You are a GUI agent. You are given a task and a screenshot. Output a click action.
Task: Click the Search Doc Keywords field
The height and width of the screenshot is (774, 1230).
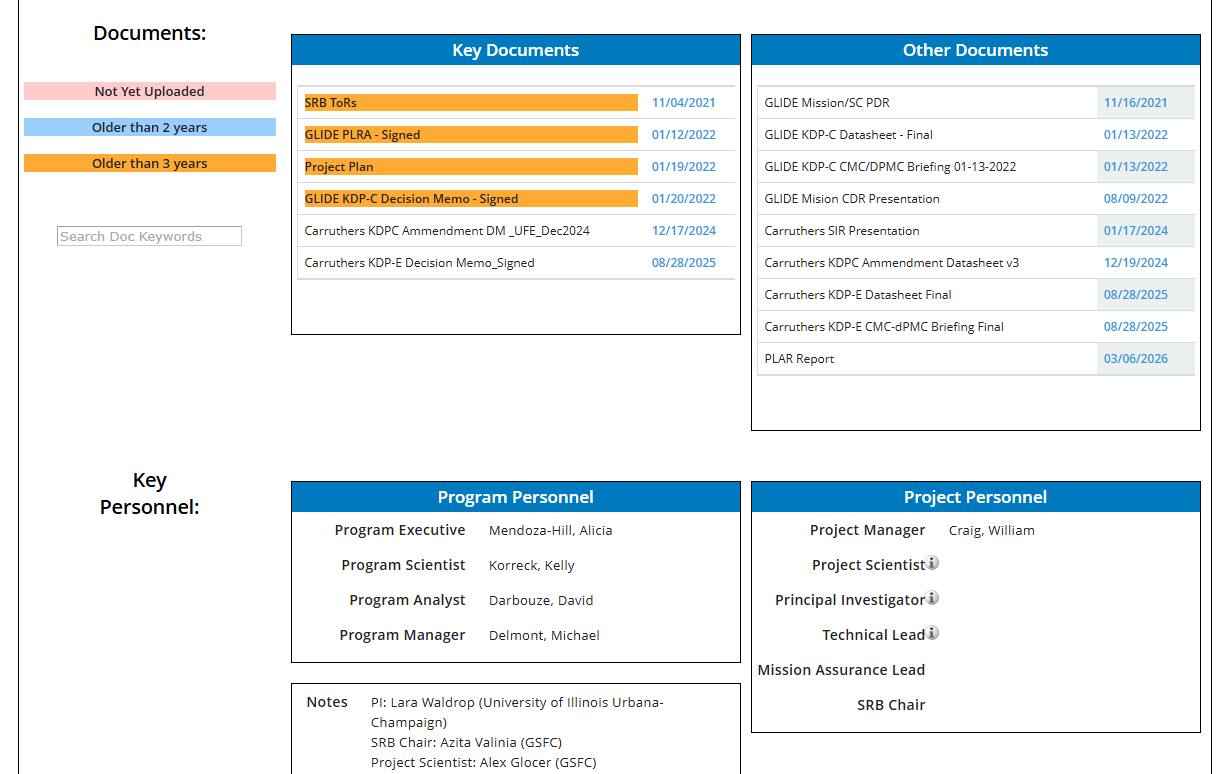(x=149, y=236)
